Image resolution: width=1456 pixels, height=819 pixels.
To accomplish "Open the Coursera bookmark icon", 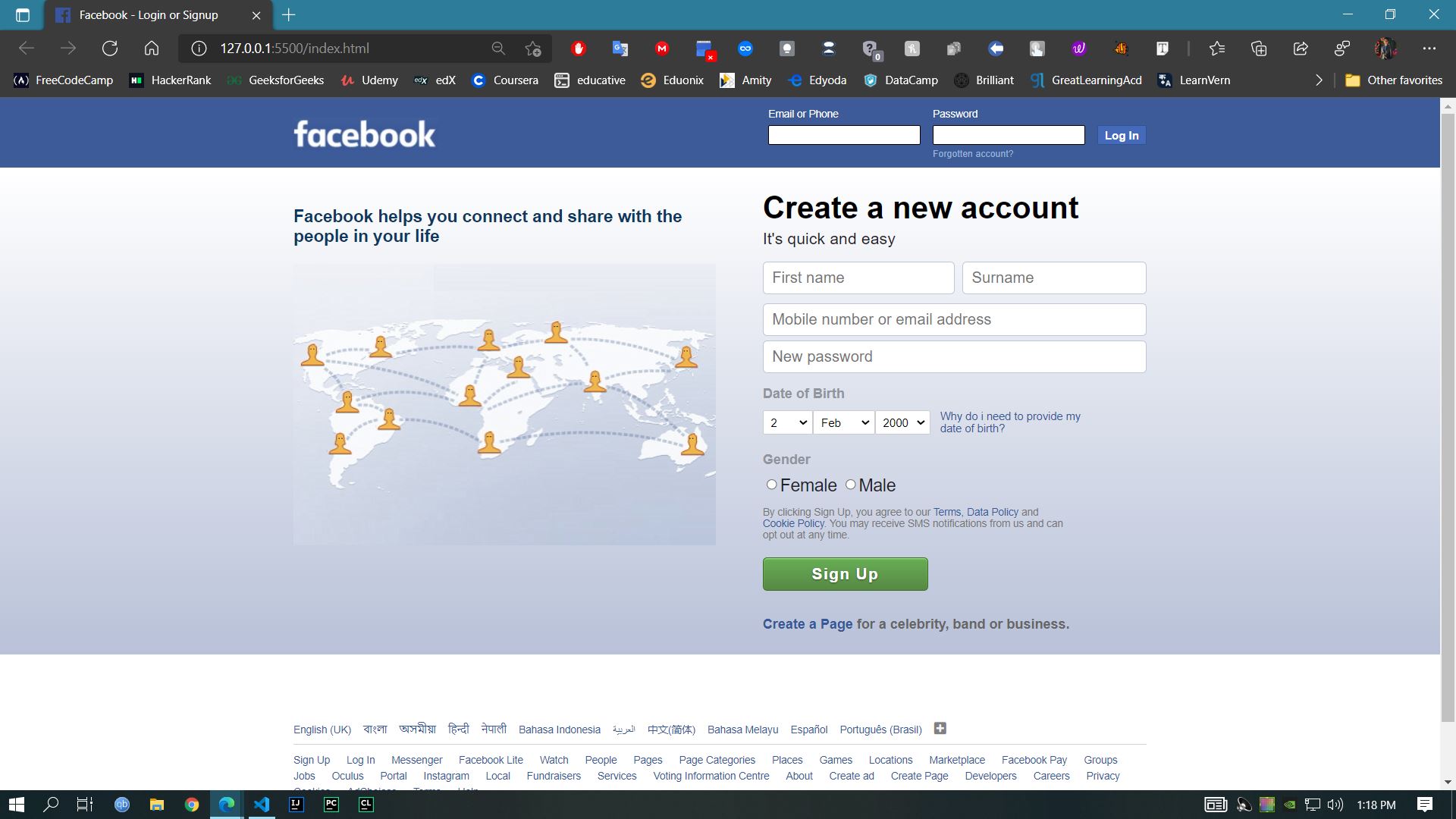I will pos(479,80).
